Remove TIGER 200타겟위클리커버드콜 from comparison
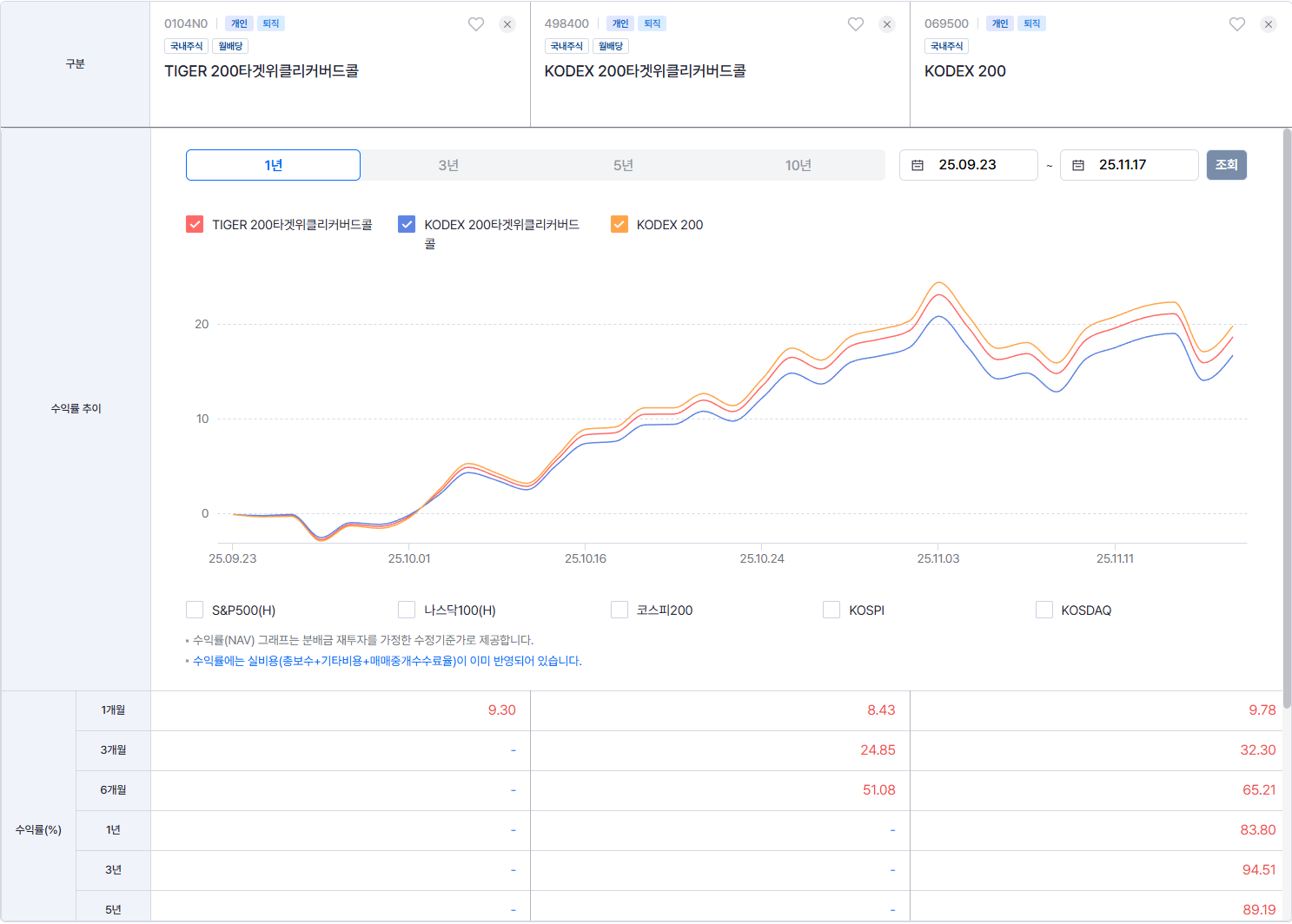The height and width of the screenshot is (924, 1292). [x=507, y=24]
